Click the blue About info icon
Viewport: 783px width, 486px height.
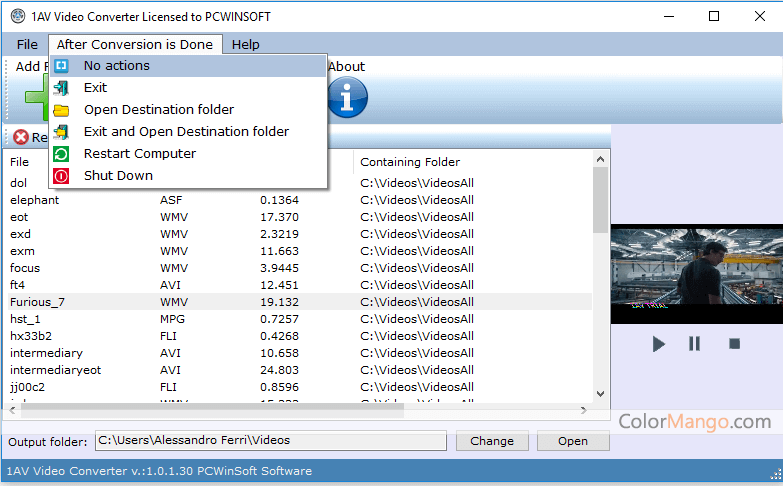pyautogui.click(x=347, y=98)
